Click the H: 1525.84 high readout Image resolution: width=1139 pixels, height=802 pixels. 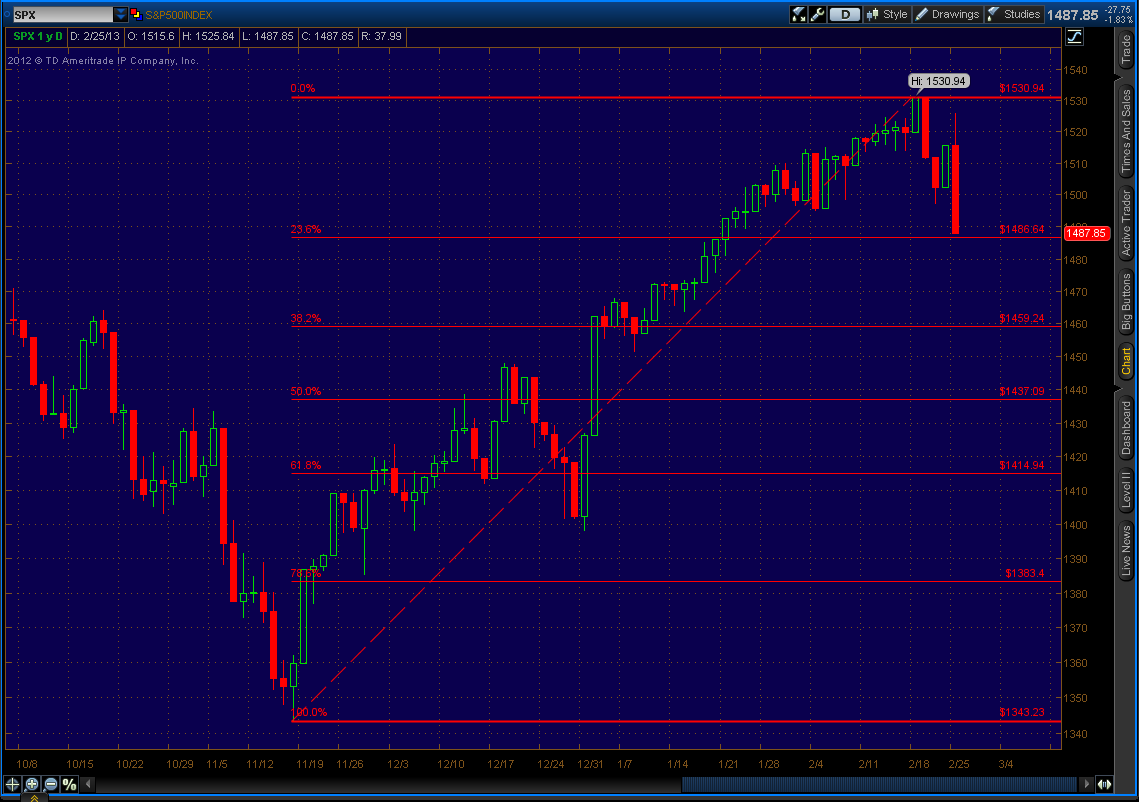(x=208, y=36)
